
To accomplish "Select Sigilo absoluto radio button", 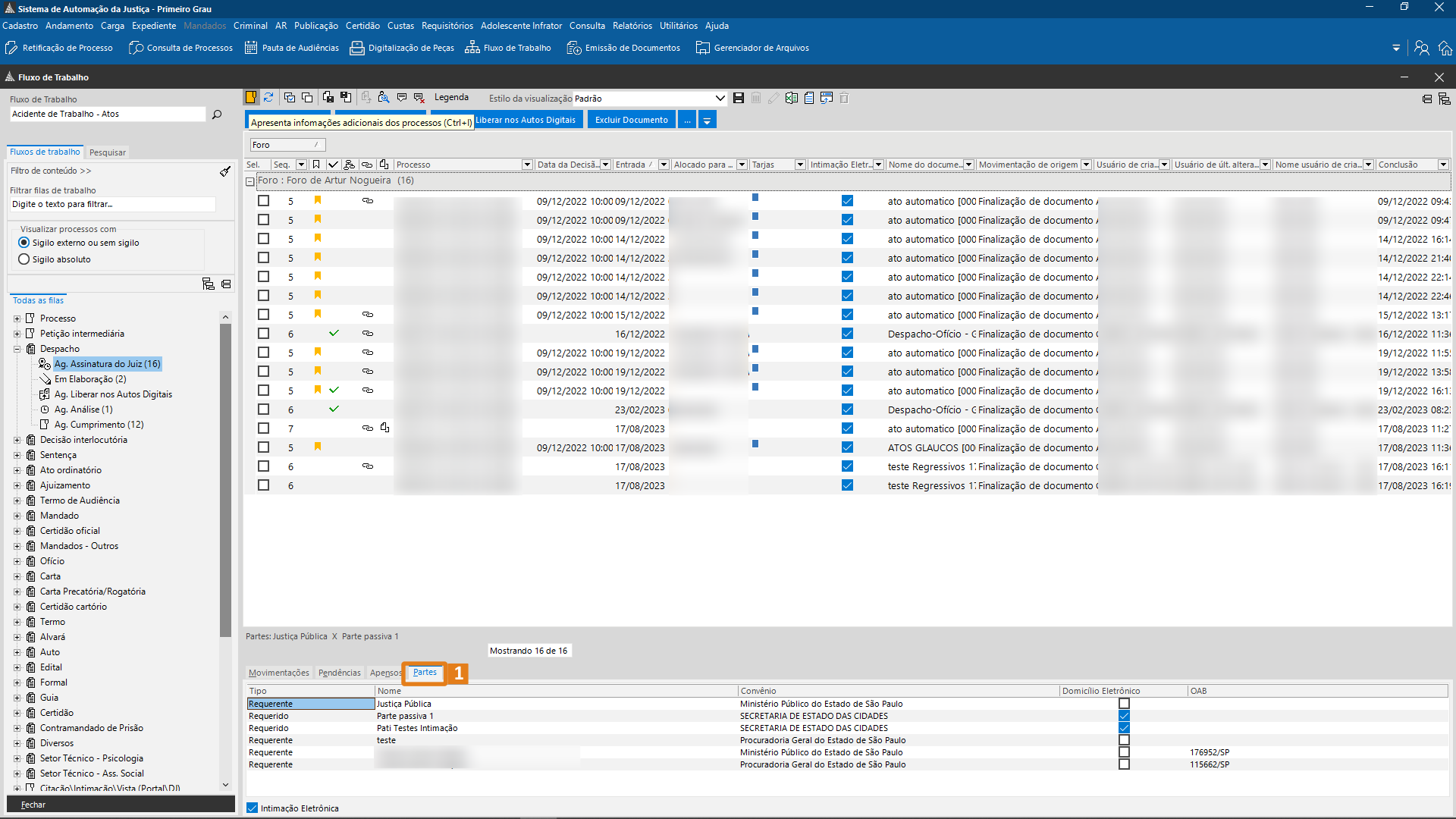I will [x=24, y=259].
